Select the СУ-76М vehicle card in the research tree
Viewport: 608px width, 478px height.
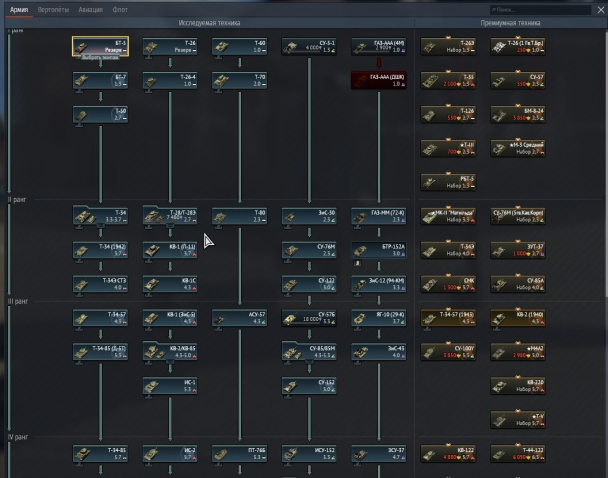[309, 250]
